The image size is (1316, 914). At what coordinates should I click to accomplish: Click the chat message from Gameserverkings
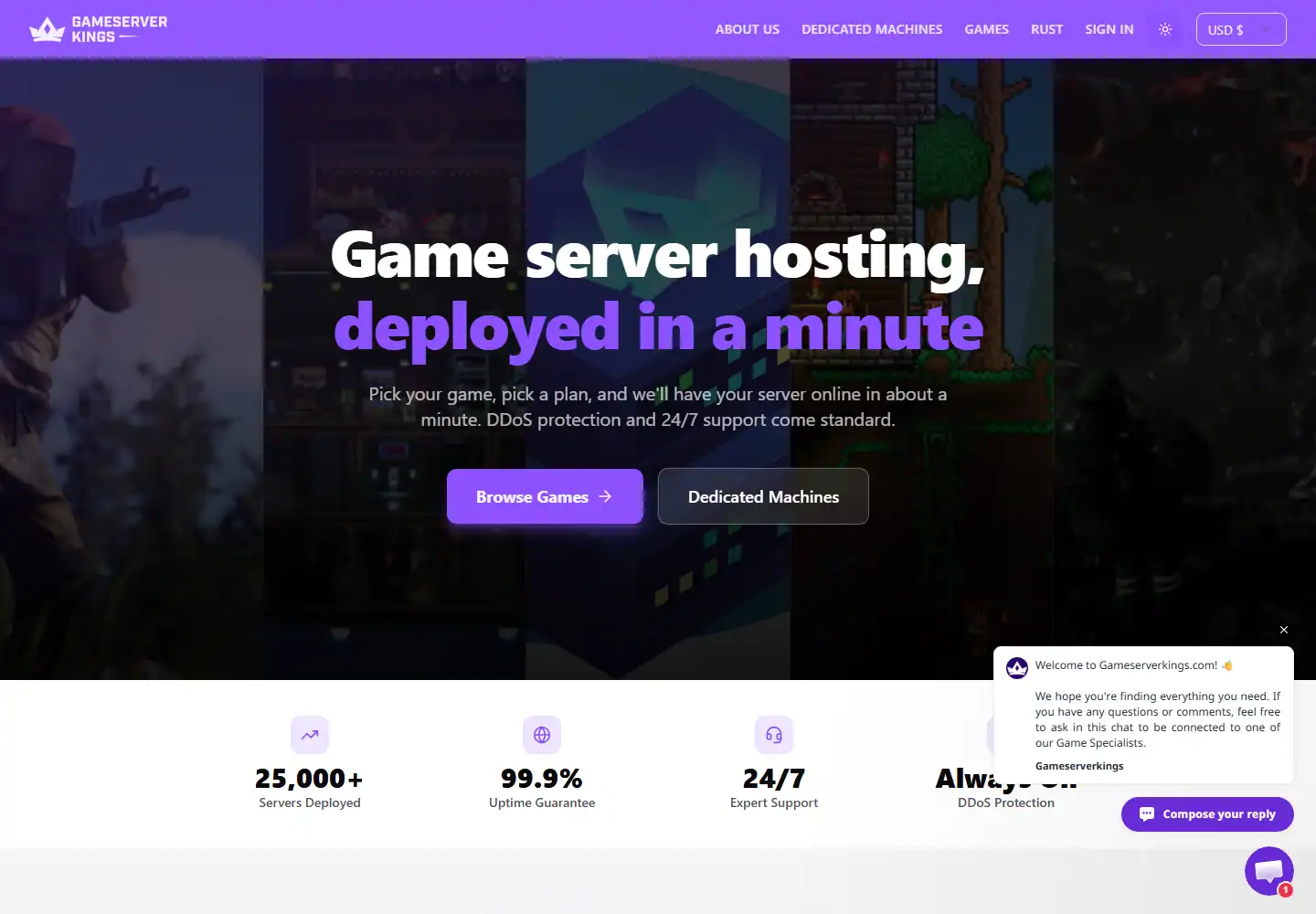tap(1143, 715)
